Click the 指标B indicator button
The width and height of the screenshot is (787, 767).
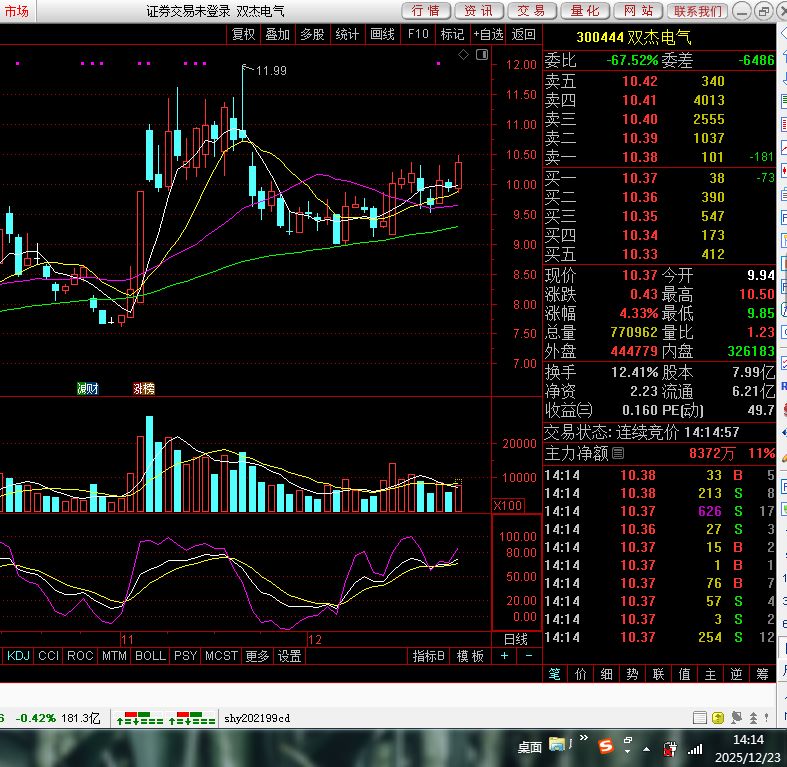(x=428, y=656)
